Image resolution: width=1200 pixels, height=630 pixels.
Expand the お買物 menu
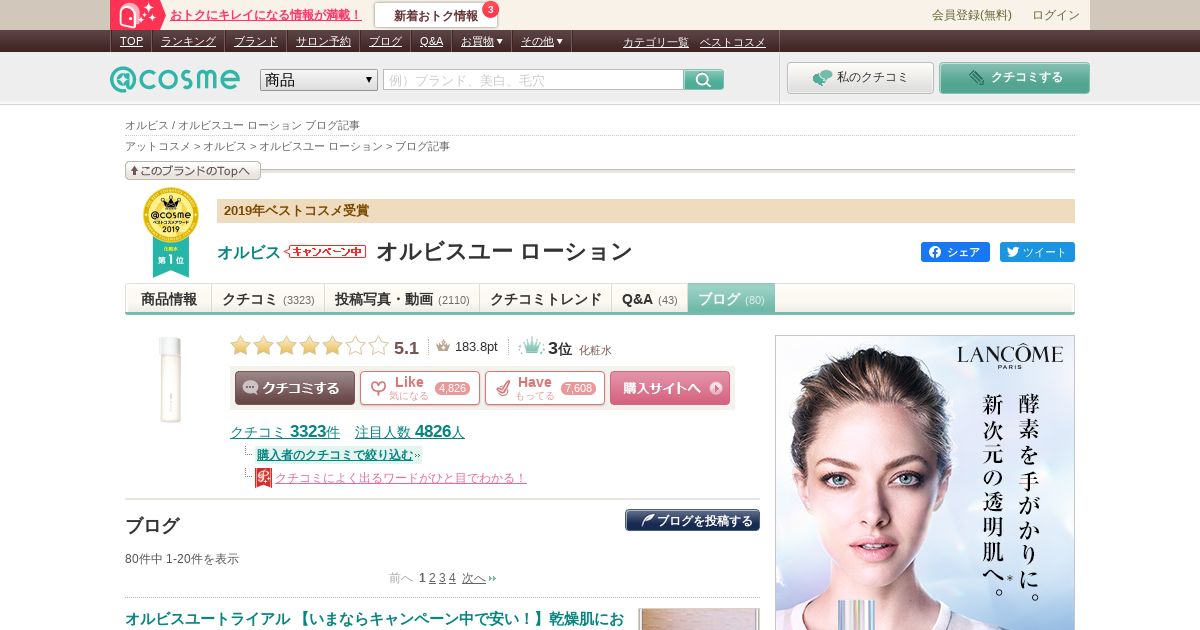click(x=481, y=41)
